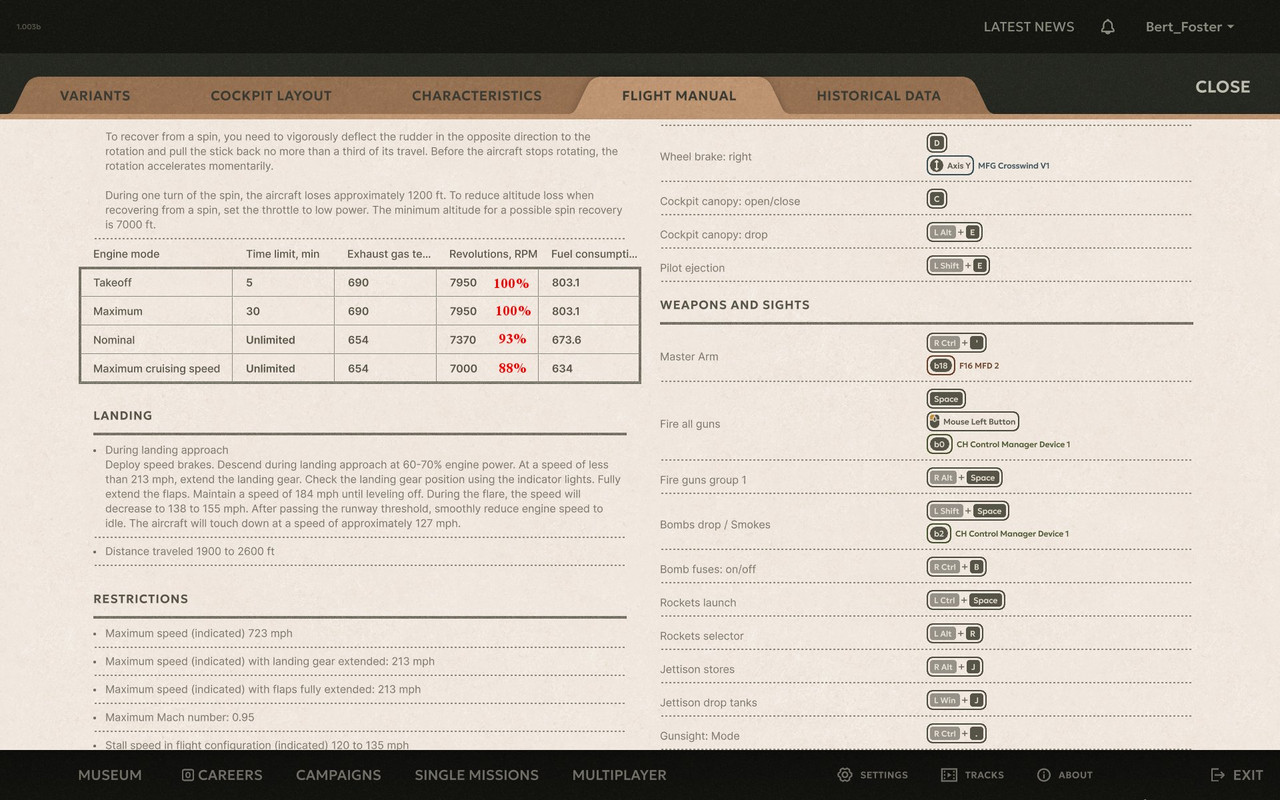Open HISTORICAL DATA tab
This screenshot has height=800, width=1280.
pos(878,96)
